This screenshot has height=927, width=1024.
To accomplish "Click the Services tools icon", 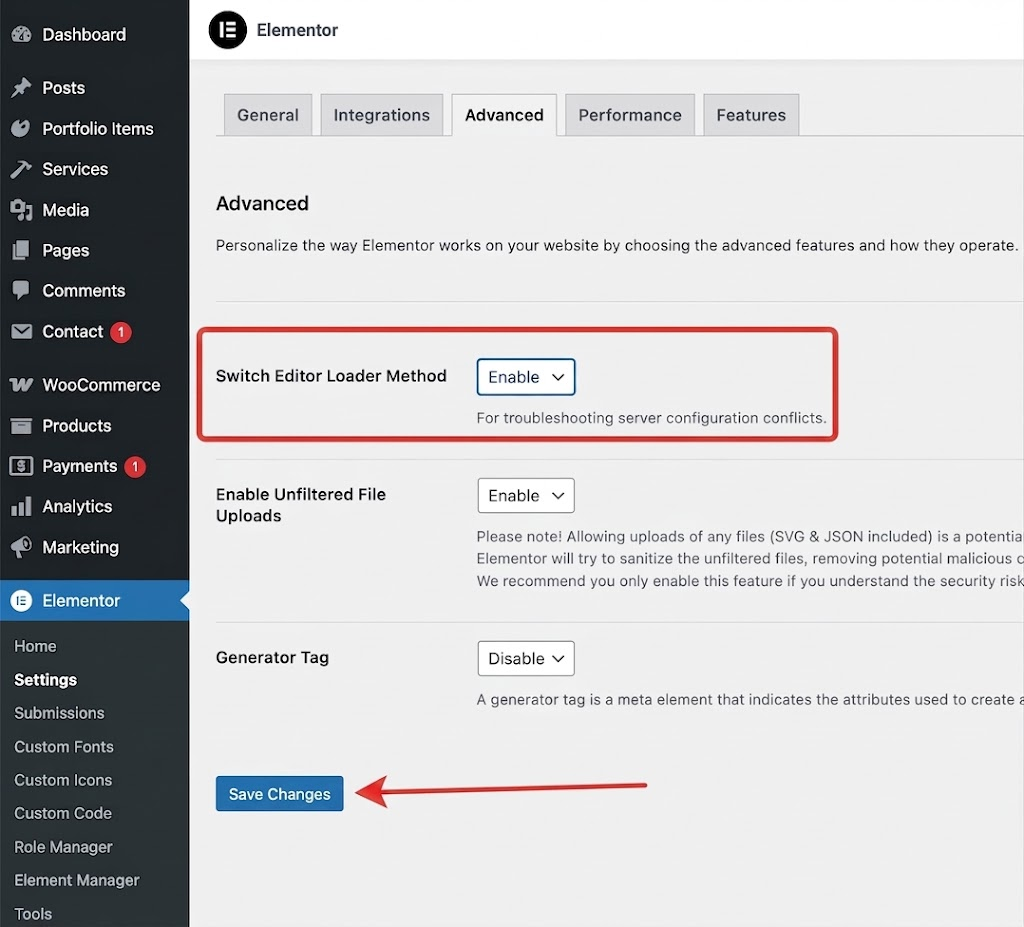I will 21,169.
